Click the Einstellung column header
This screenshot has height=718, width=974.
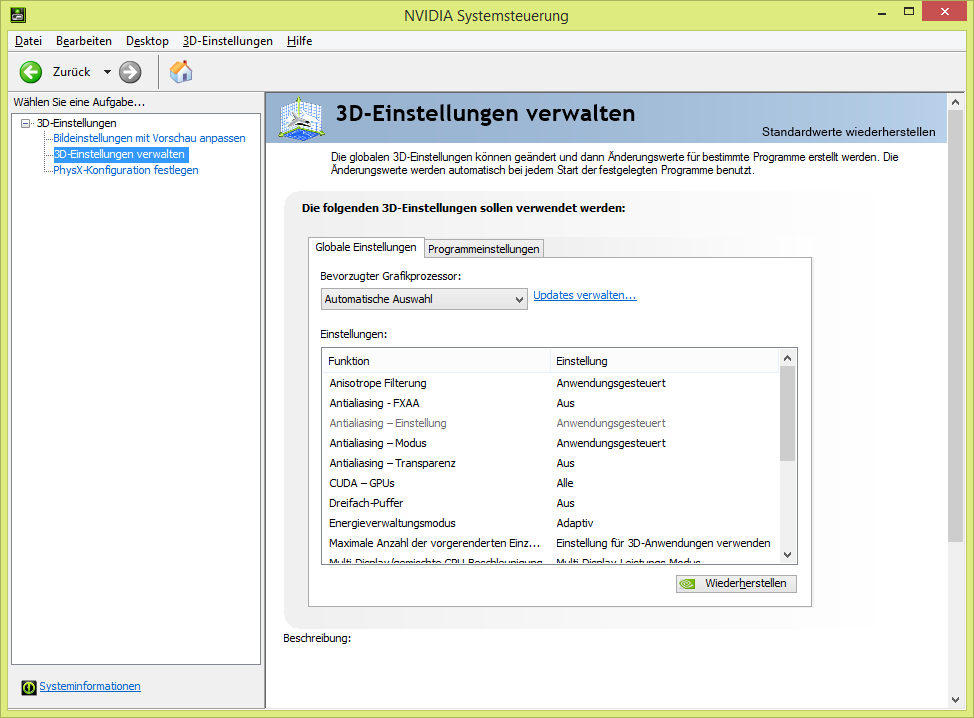[664, 361]
